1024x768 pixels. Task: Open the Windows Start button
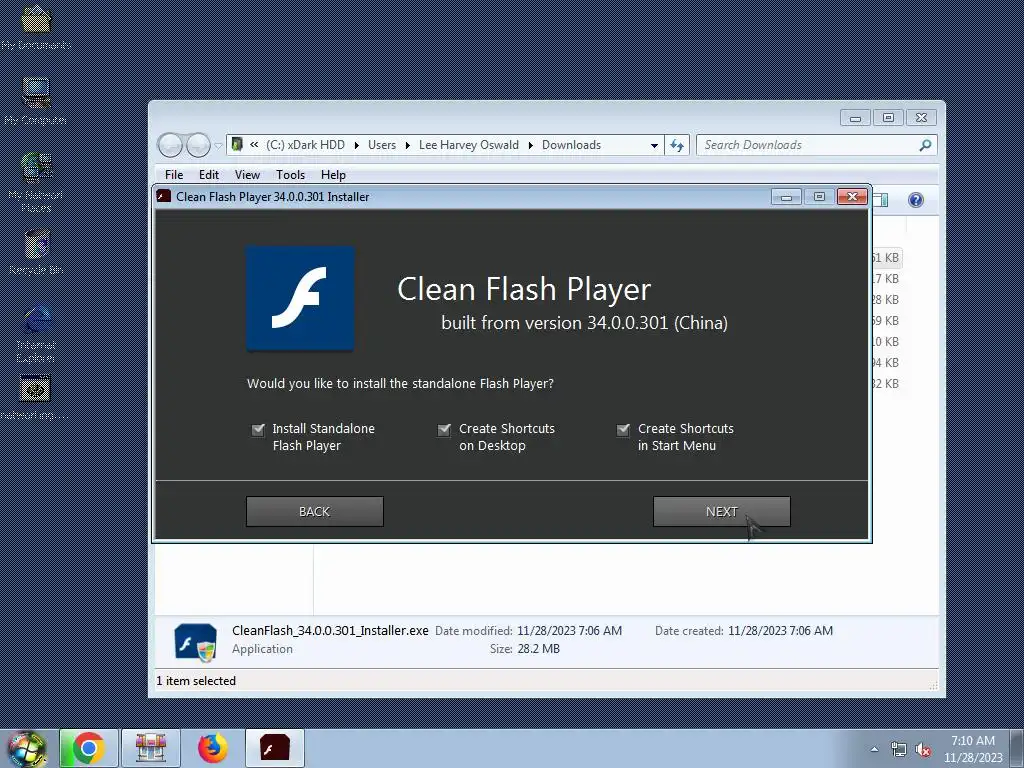(x=27, y=748)
